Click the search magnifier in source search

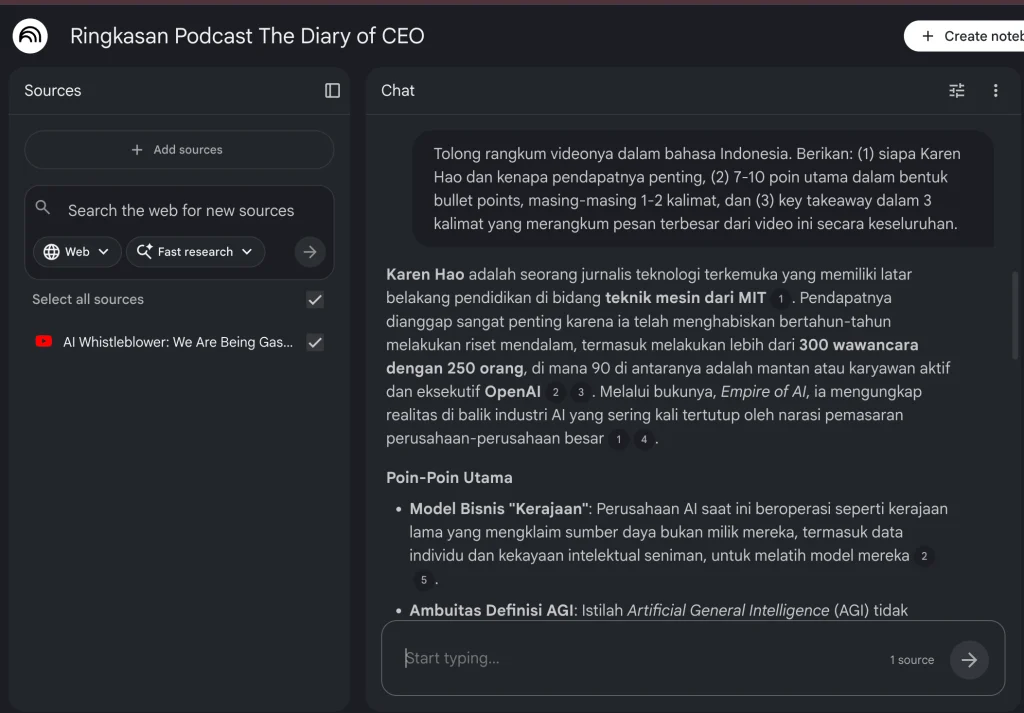(42, 206)
